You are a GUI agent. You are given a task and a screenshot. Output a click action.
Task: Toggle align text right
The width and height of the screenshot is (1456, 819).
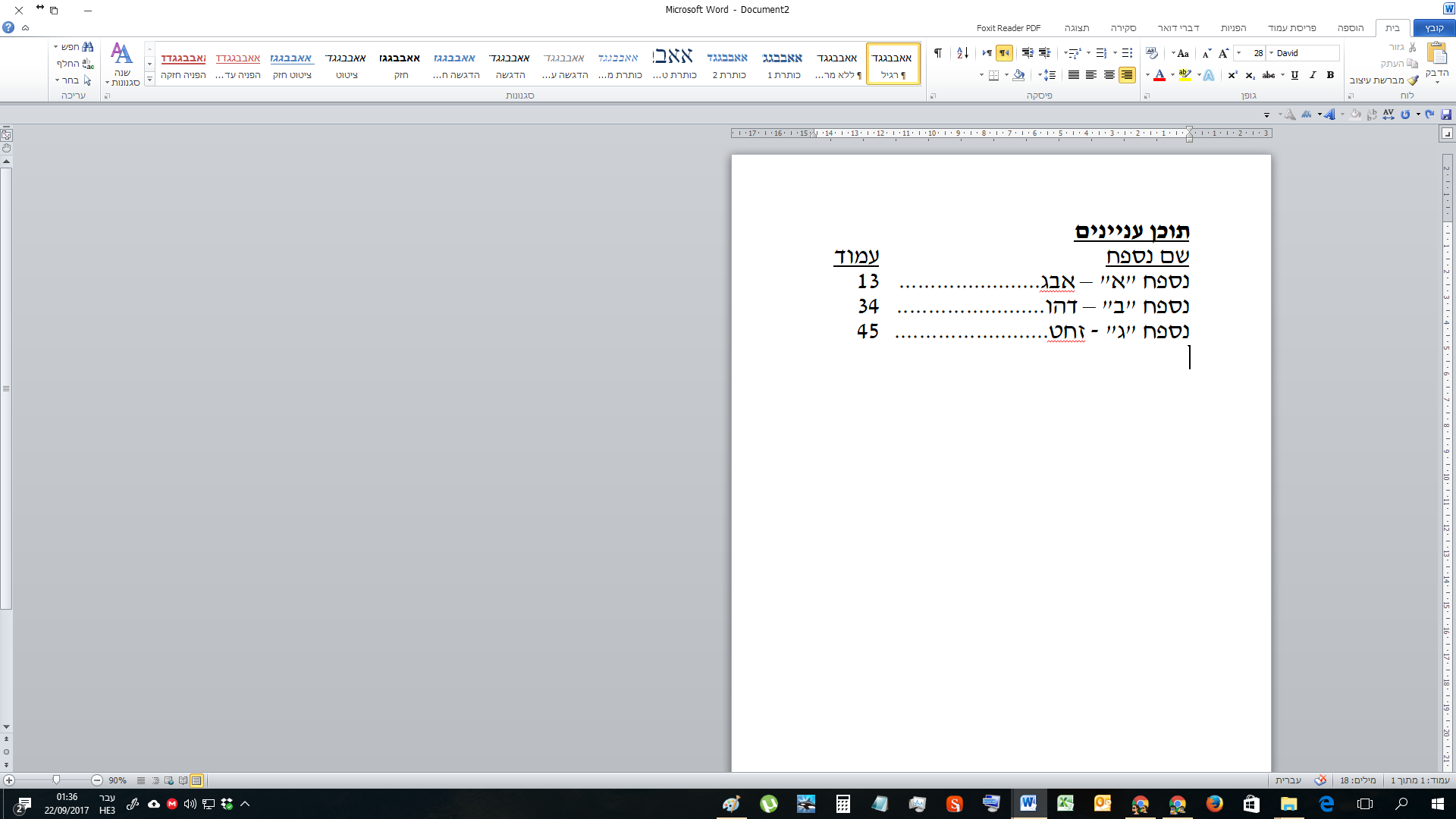1127,75
